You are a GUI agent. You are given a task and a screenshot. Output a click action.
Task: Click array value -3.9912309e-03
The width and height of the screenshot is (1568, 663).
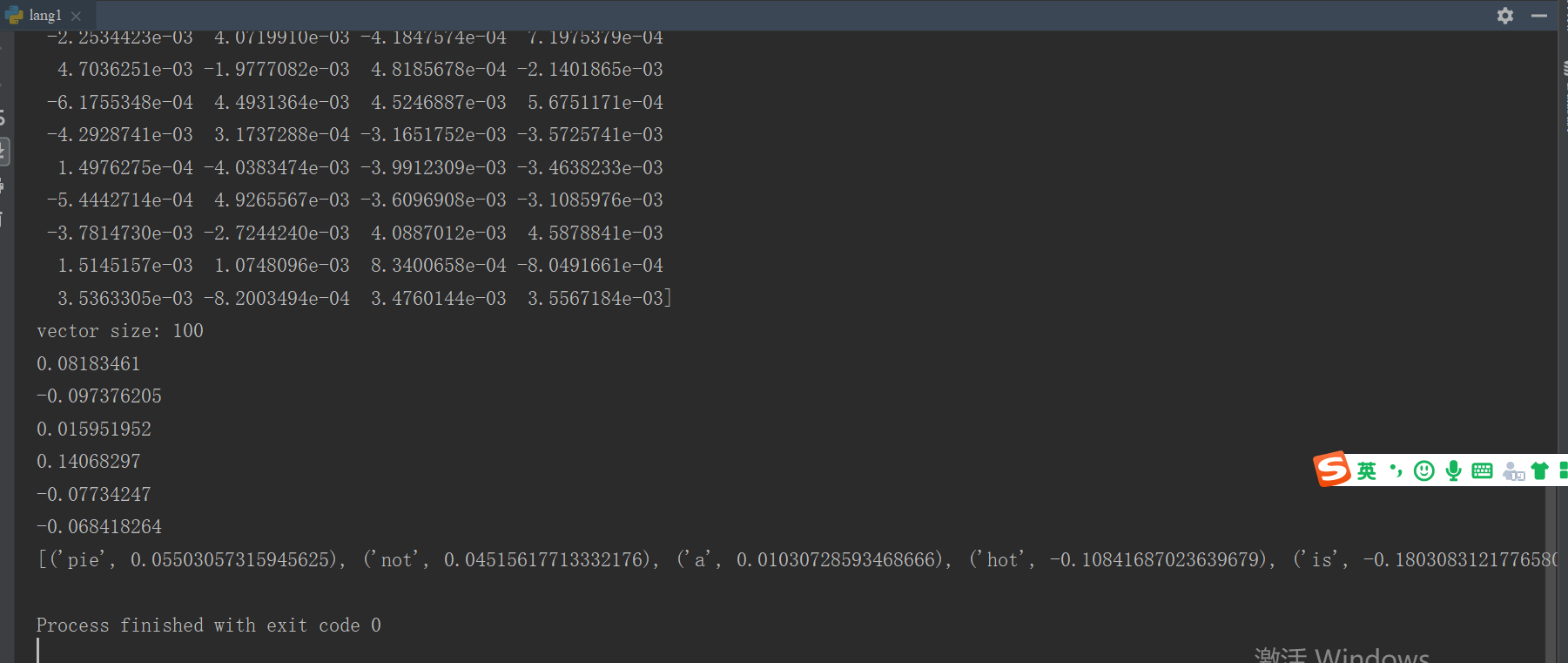434,168
